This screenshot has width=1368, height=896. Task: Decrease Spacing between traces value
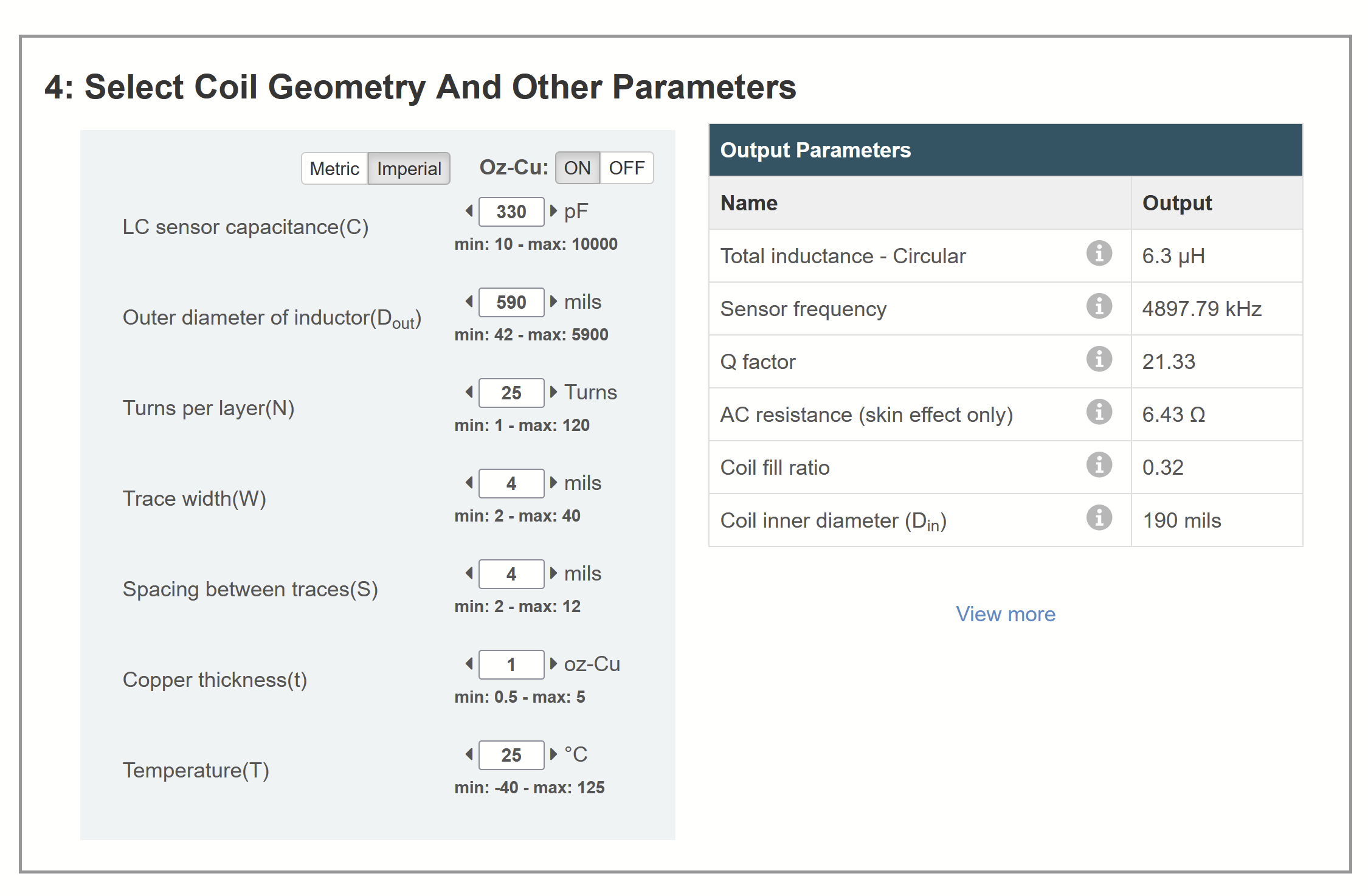(x=469, y=573)
